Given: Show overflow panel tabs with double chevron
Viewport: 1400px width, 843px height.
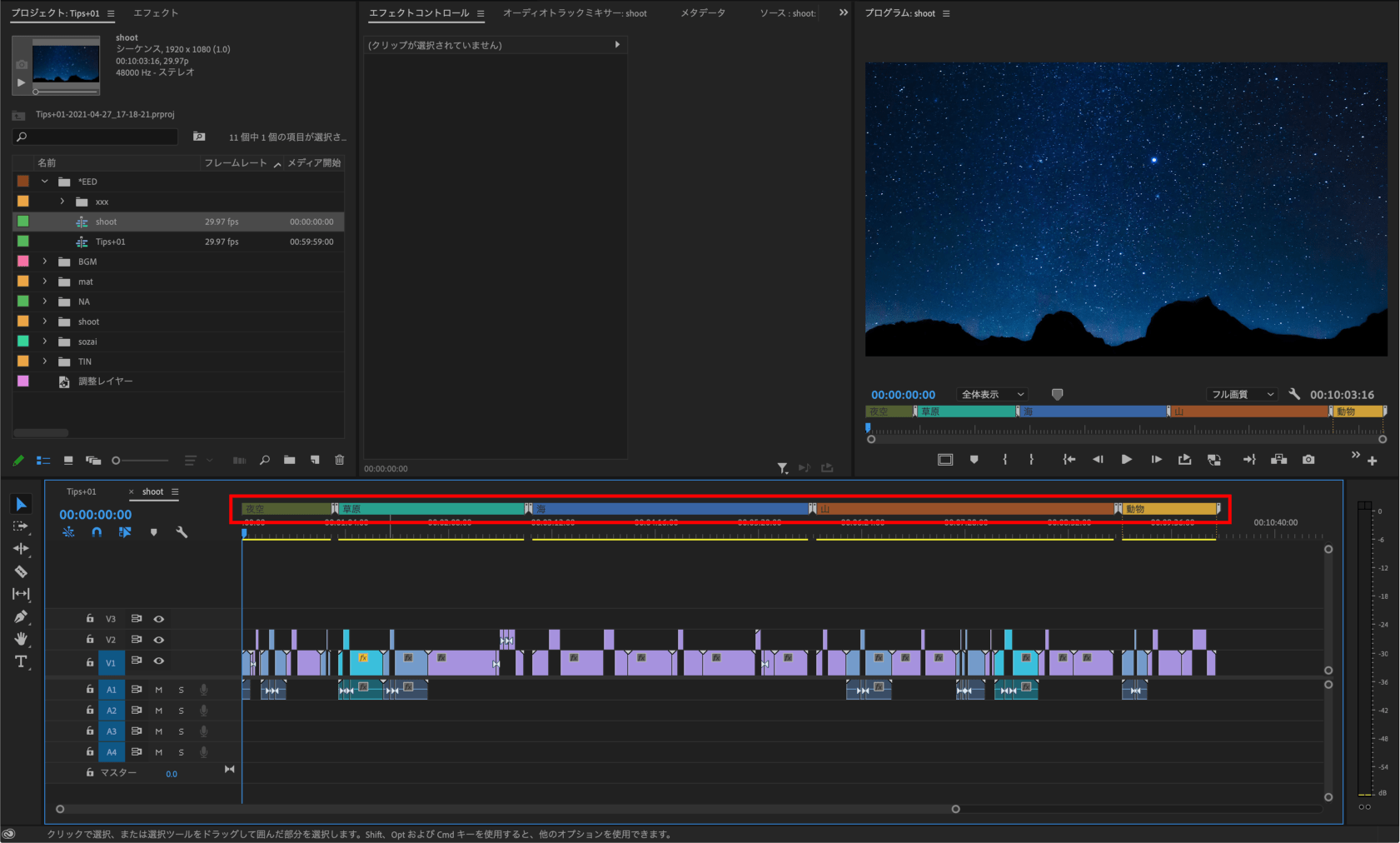Looking at the screenshot, I should (844, 12).
